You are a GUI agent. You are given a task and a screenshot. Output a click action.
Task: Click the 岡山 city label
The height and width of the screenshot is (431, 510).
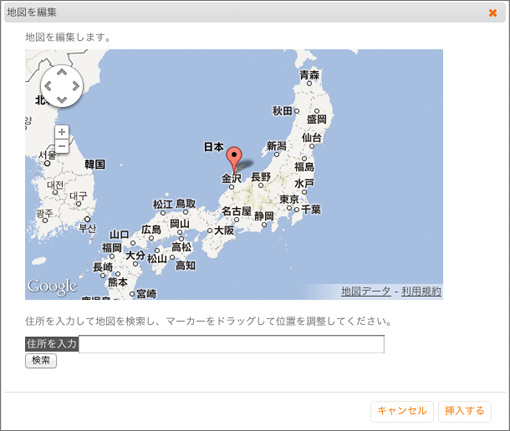pos(179,223)
